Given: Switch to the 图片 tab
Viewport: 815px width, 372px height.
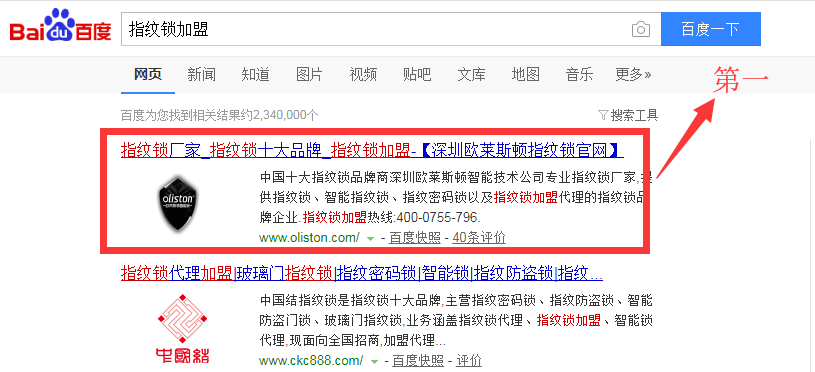Looking at the screenshot, I should click(309, 74).
